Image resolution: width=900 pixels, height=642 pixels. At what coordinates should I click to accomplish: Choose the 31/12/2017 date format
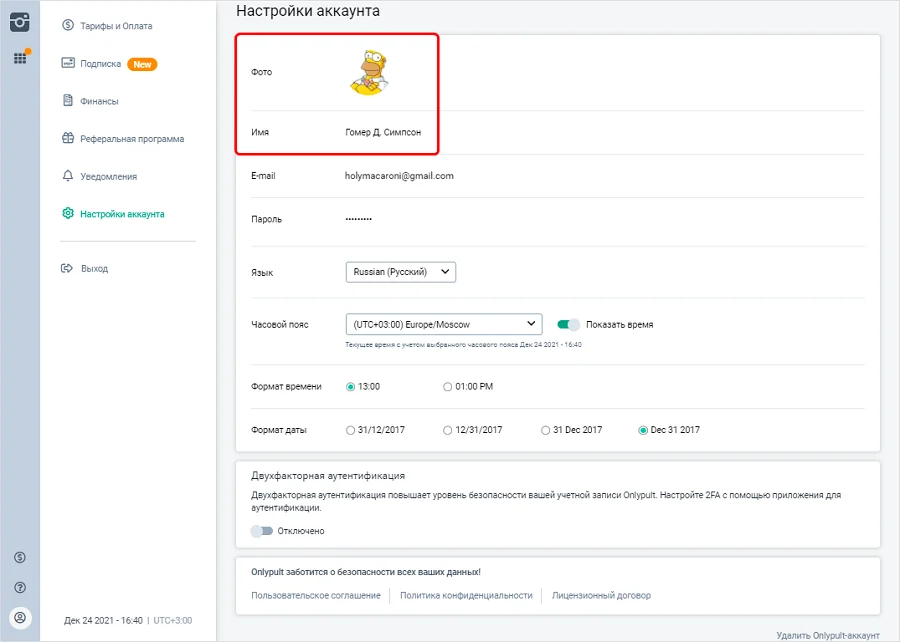(350, 430)
